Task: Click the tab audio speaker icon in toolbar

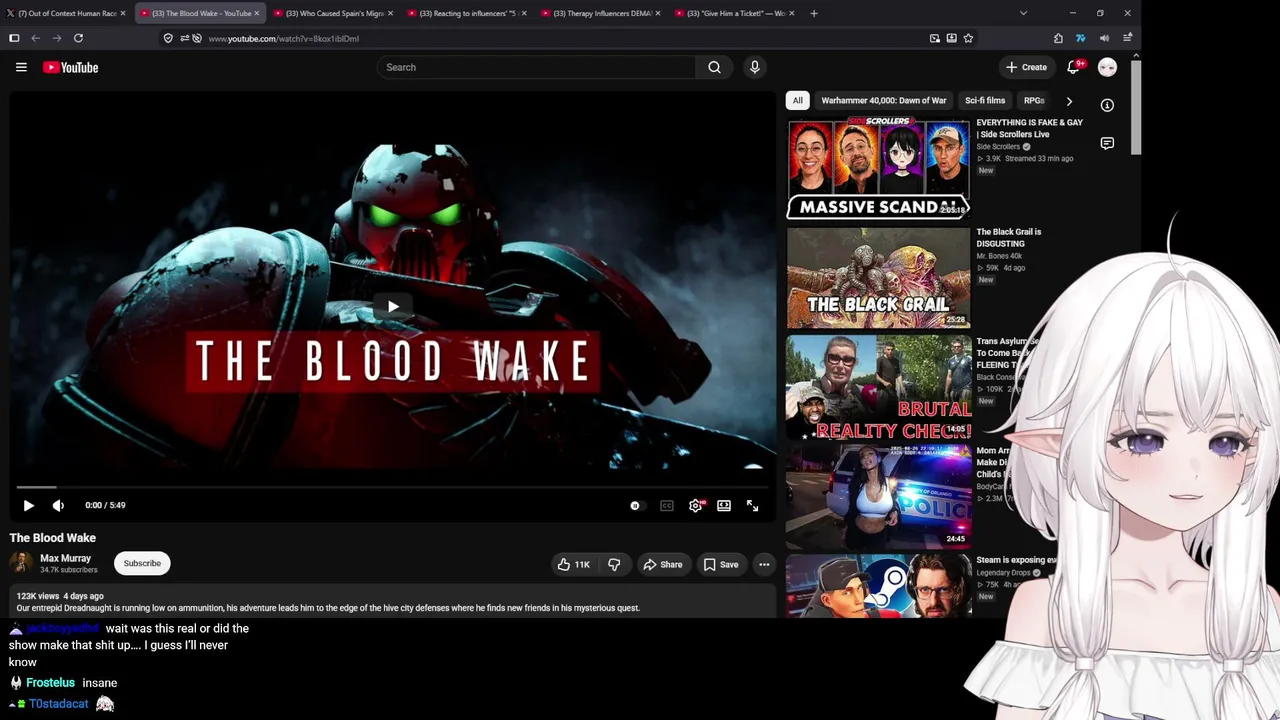Action: point(1104,38)
